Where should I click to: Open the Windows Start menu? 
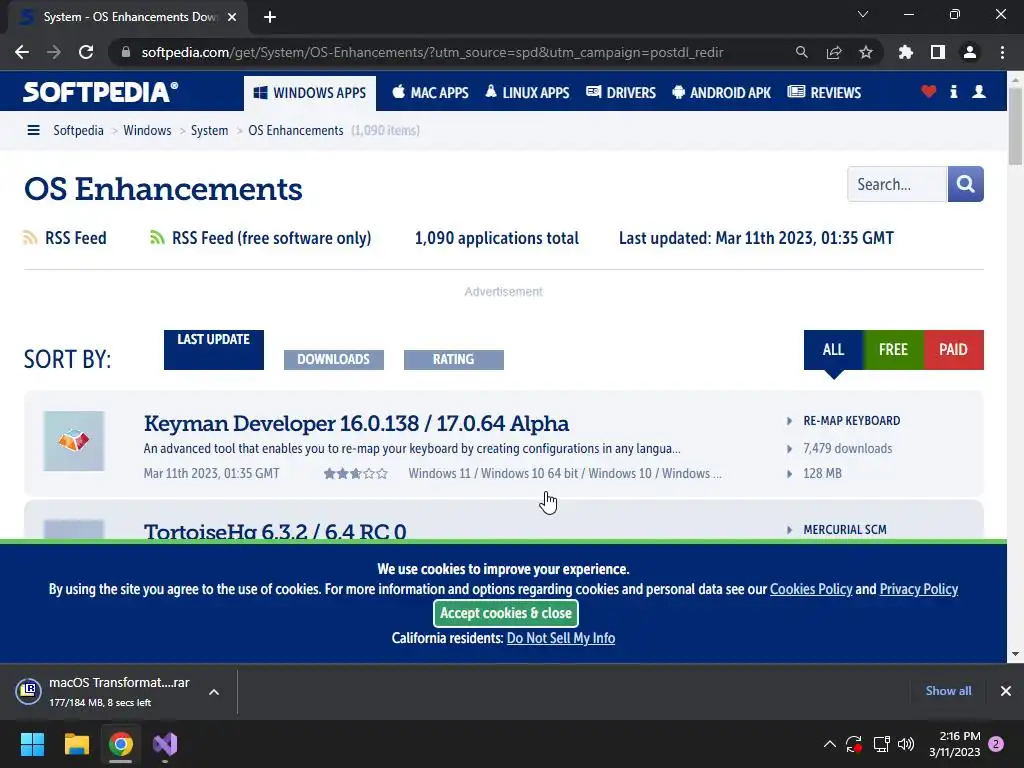32,744
